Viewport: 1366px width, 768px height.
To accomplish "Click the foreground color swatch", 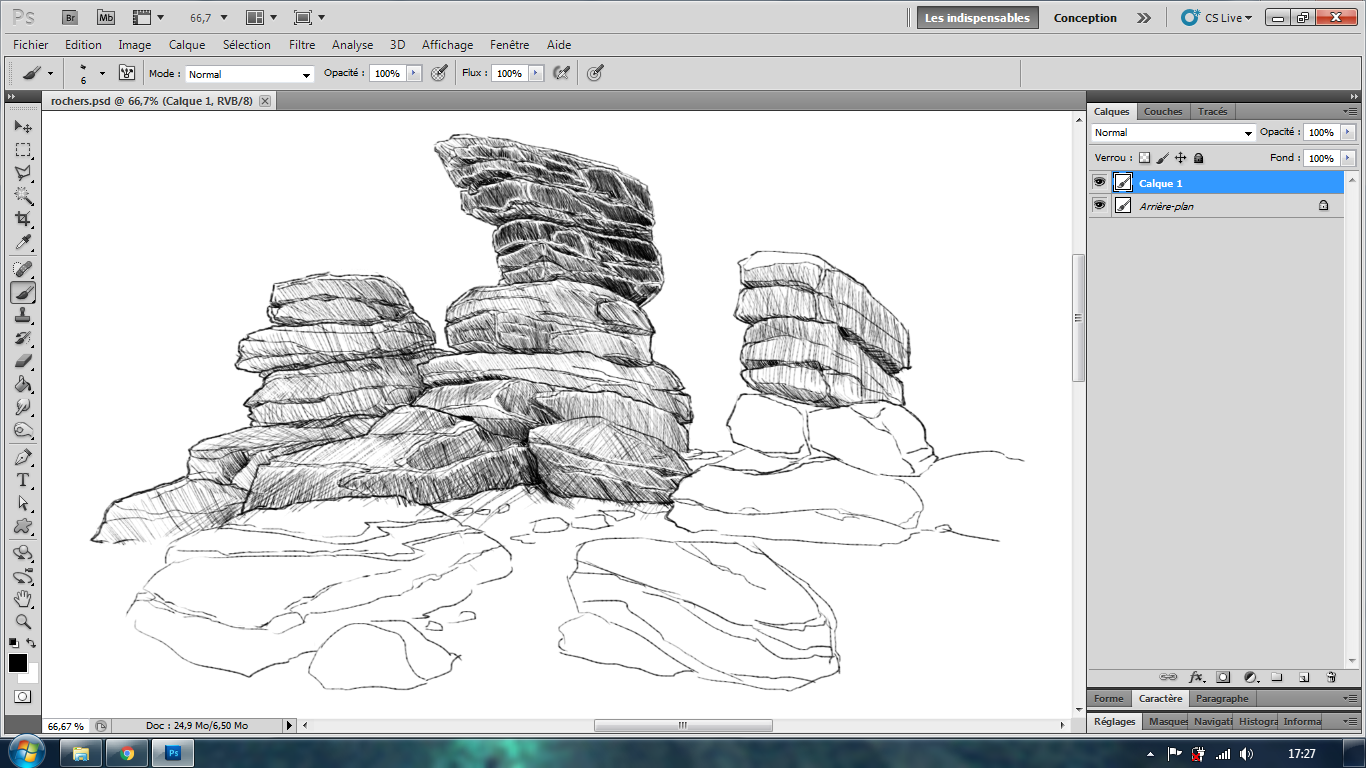I will click(18, 662).
